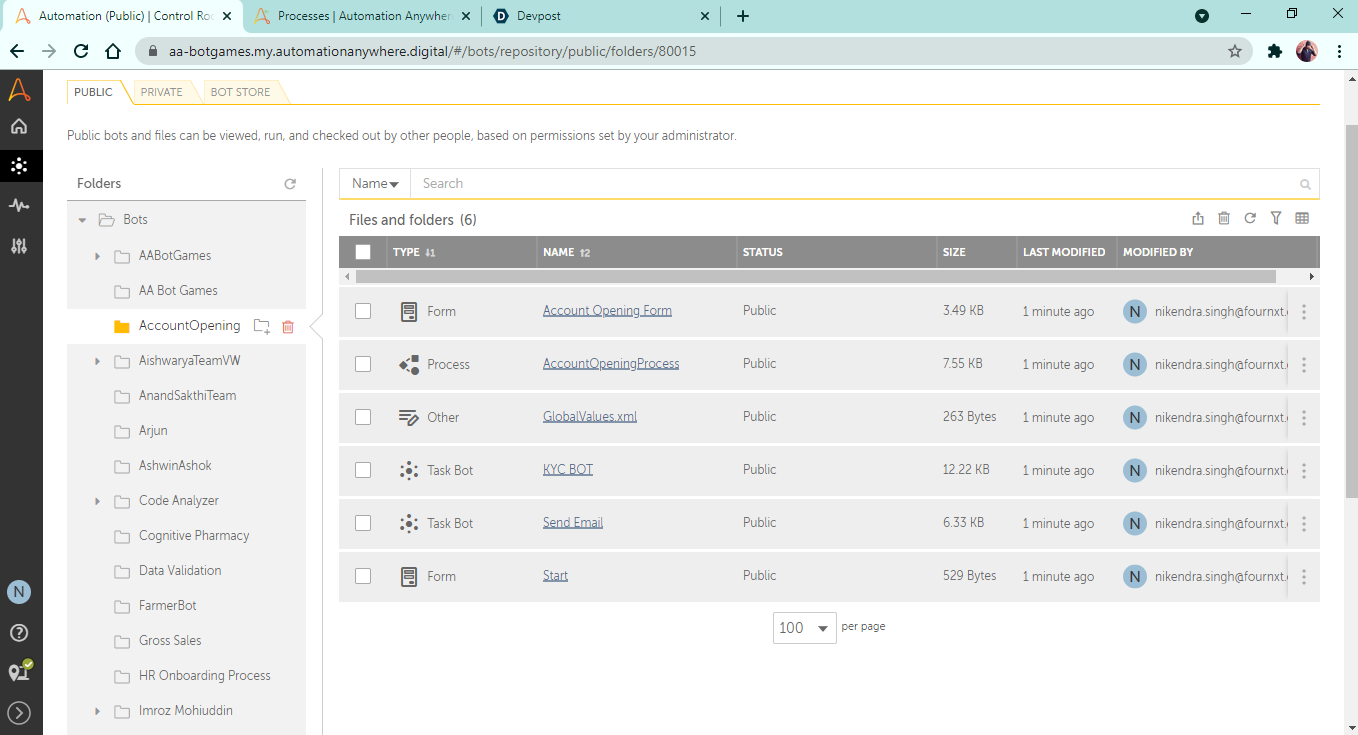
Task: Sort the table by NAME column
Action: tap(566, 252)
